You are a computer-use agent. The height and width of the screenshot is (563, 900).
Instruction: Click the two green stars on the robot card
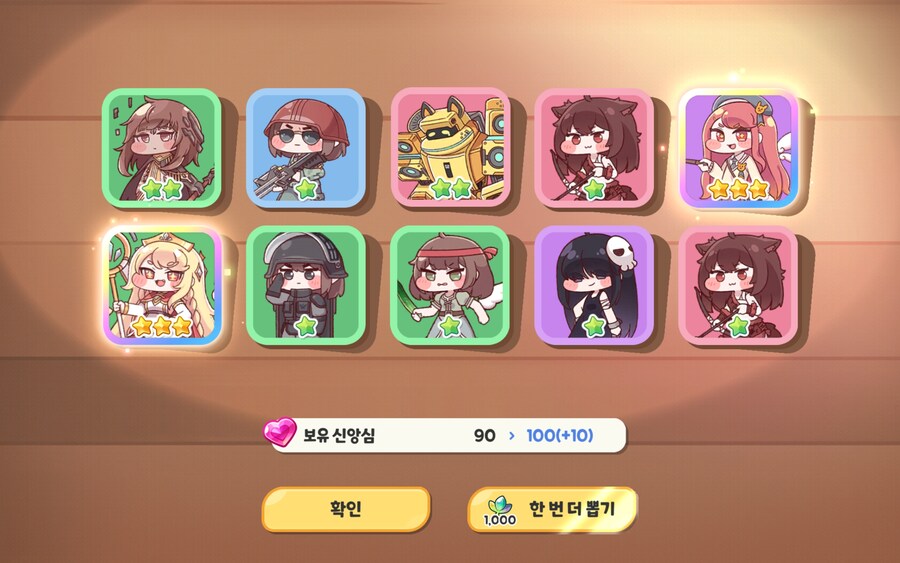451,188
